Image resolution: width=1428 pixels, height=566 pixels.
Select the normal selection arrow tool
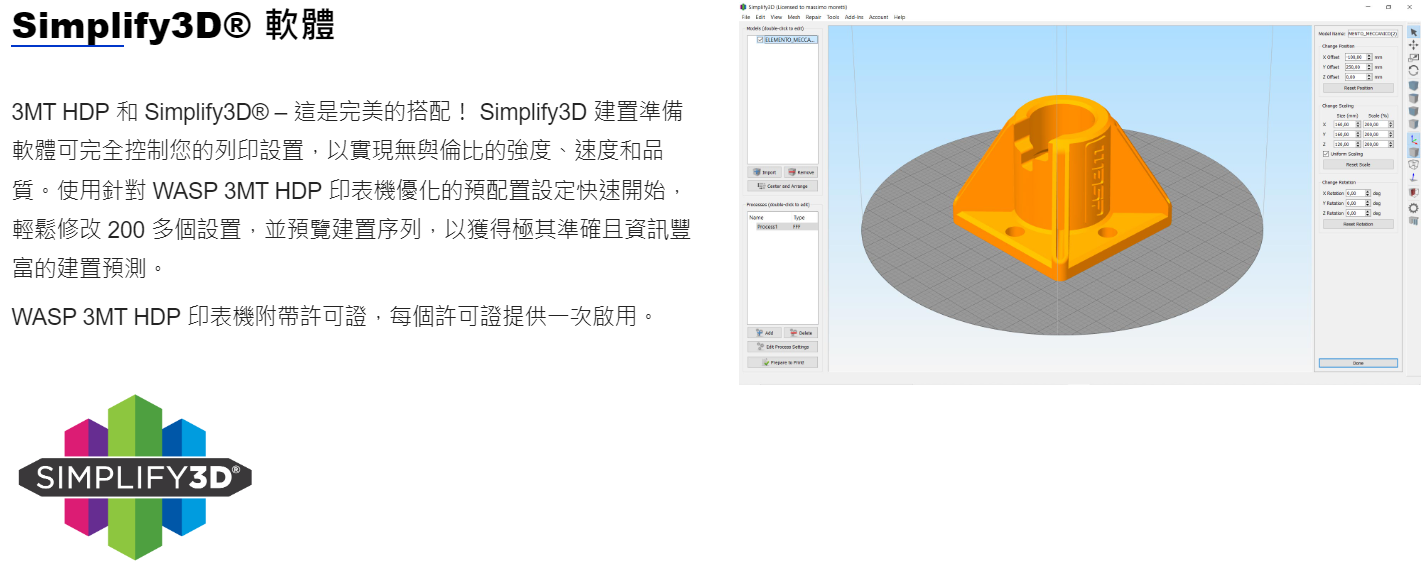click(1413, 32)
